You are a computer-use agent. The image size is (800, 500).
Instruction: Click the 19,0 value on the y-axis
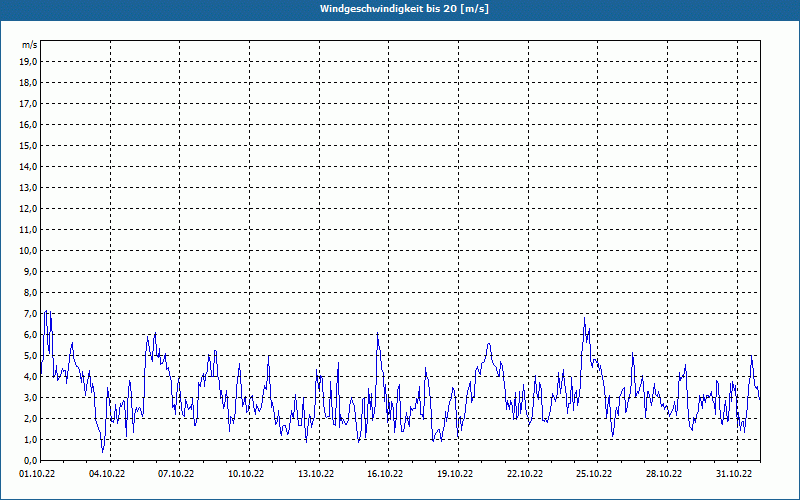tap(29, 61)
